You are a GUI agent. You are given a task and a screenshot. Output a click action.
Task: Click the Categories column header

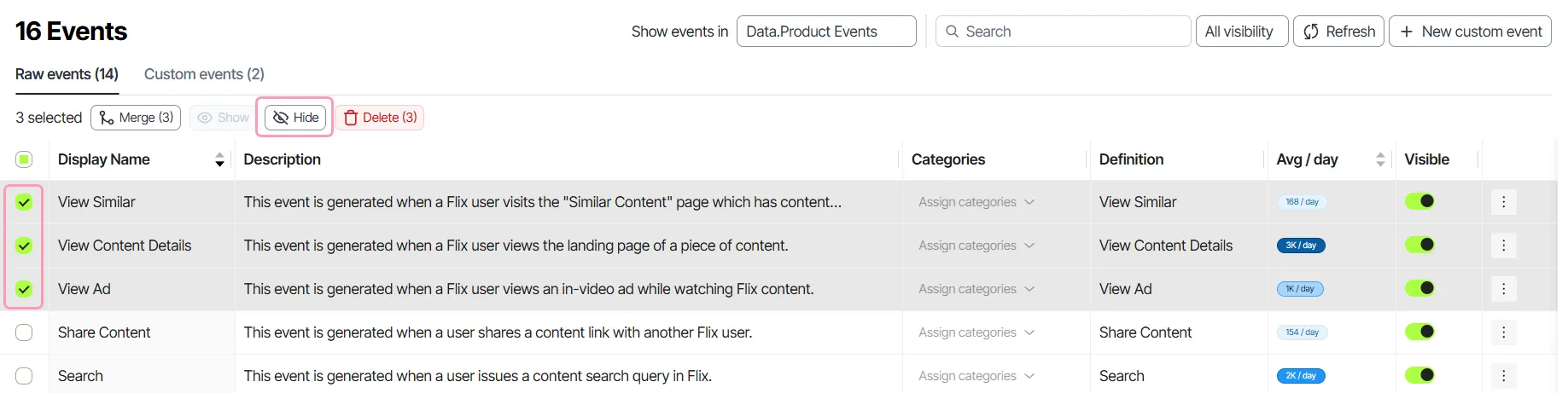[947, 159]
